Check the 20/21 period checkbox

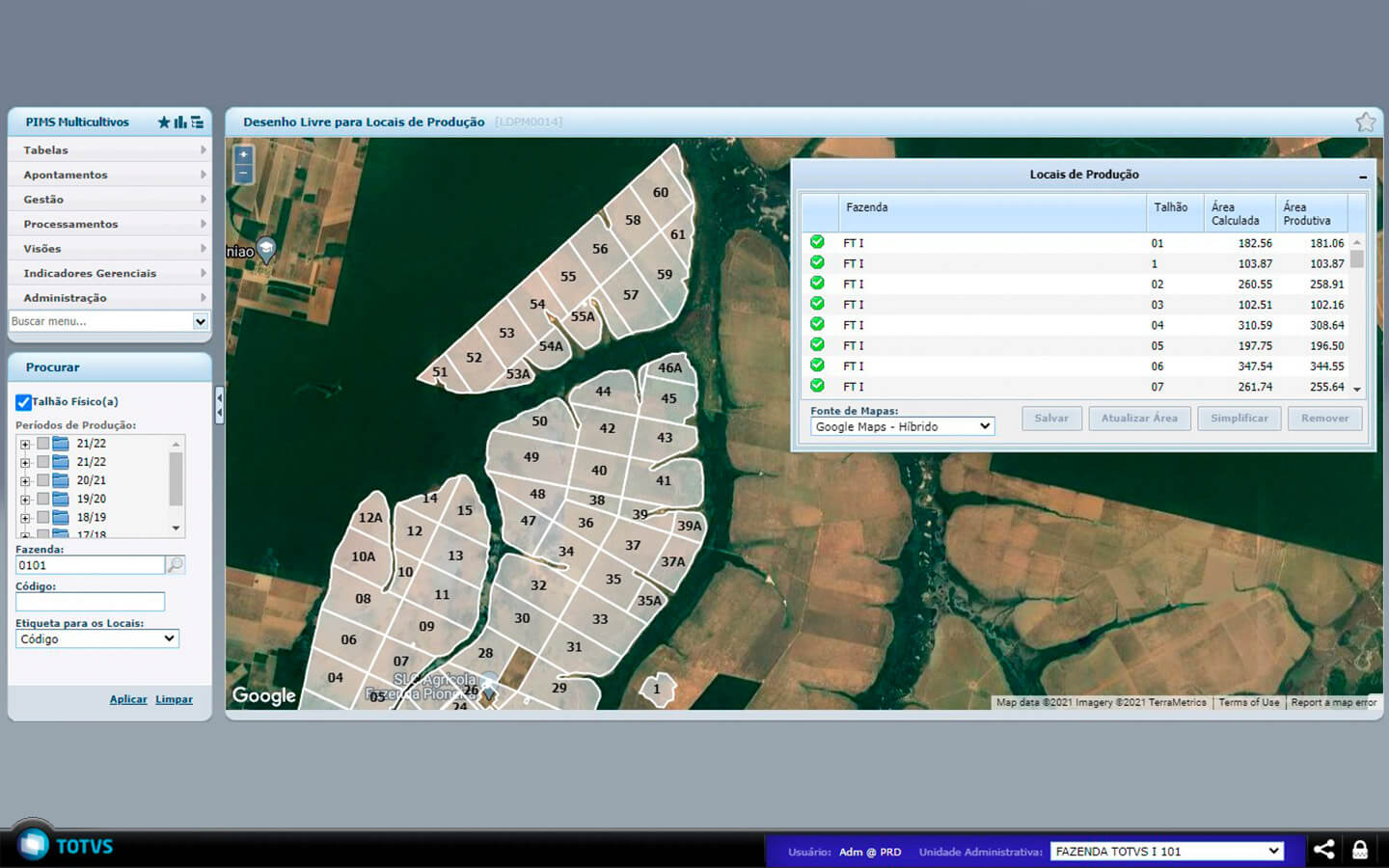pyautogui.click(x=42, y=480)
